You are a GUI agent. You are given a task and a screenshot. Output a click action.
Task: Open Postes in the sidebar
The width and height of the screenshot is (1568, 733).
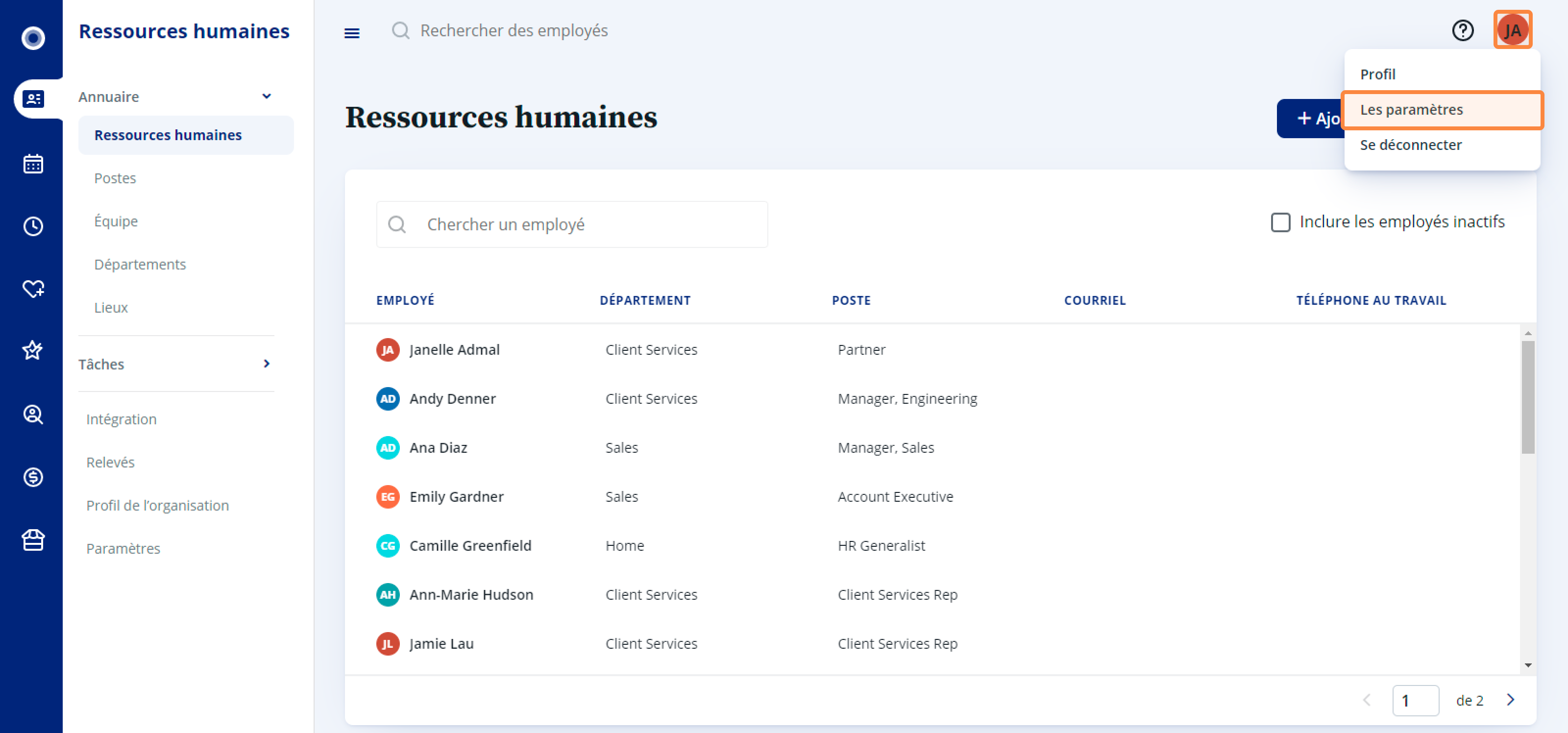tap(115, 178)
